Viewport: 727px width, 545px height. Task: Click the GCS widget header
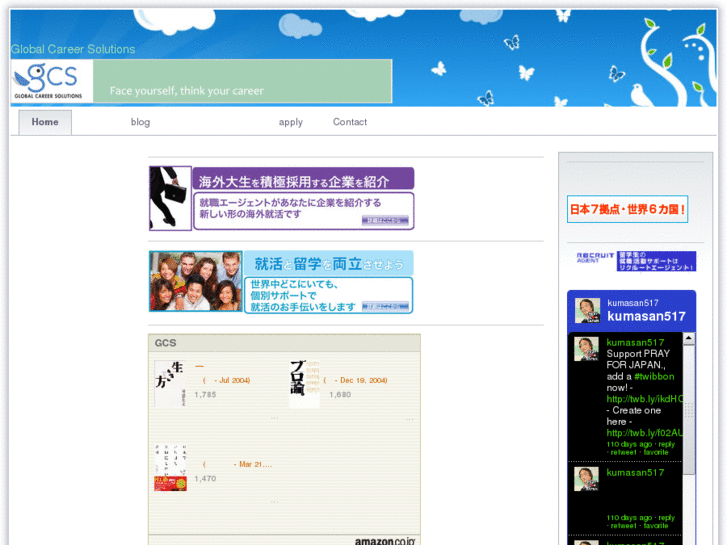(x=284, y=343)
